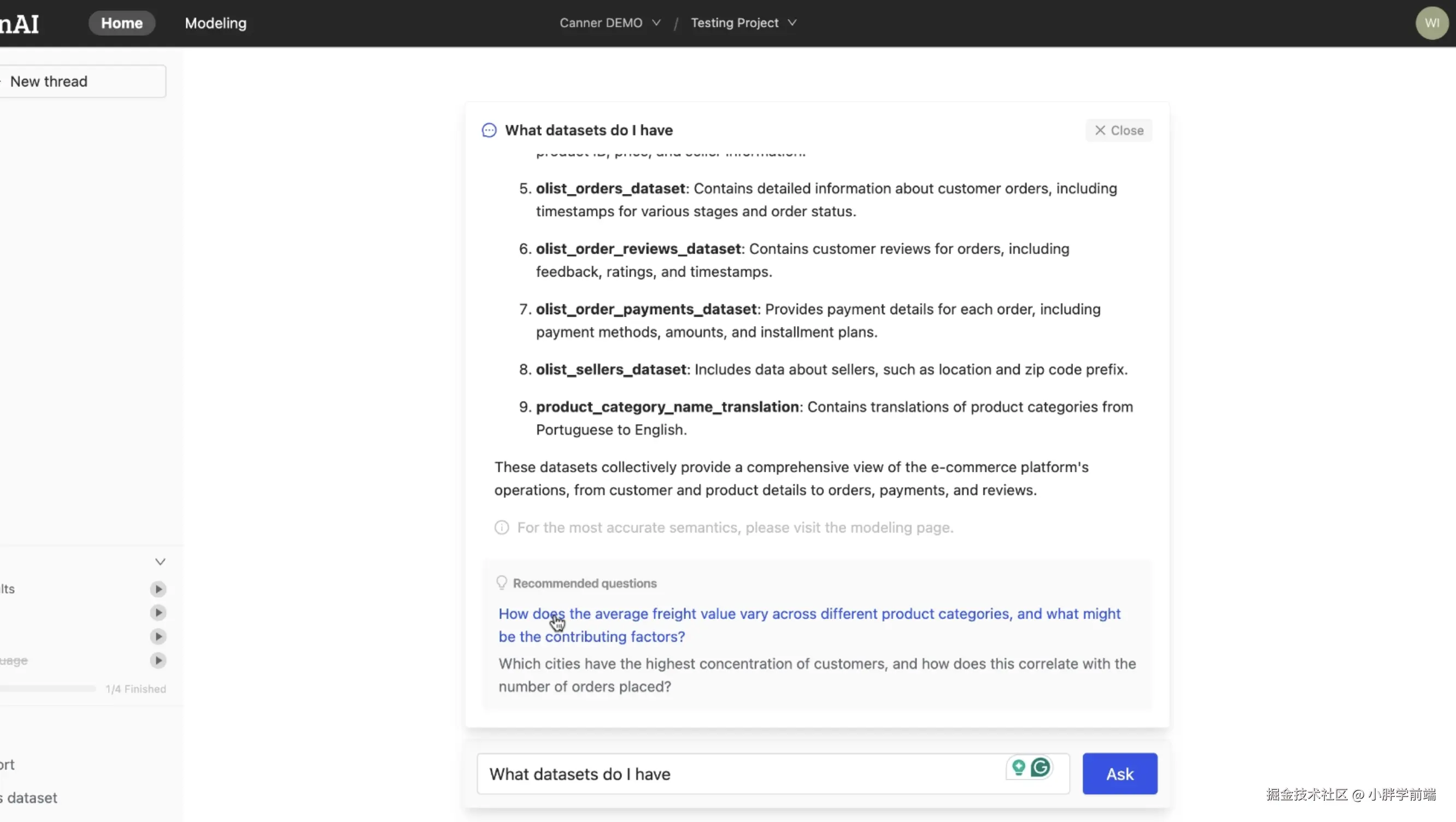Viewport: 1456px width, 822px height.
Task: Play the second onboarding guide step
Action: pyautogui.click(x=158, y=613)
